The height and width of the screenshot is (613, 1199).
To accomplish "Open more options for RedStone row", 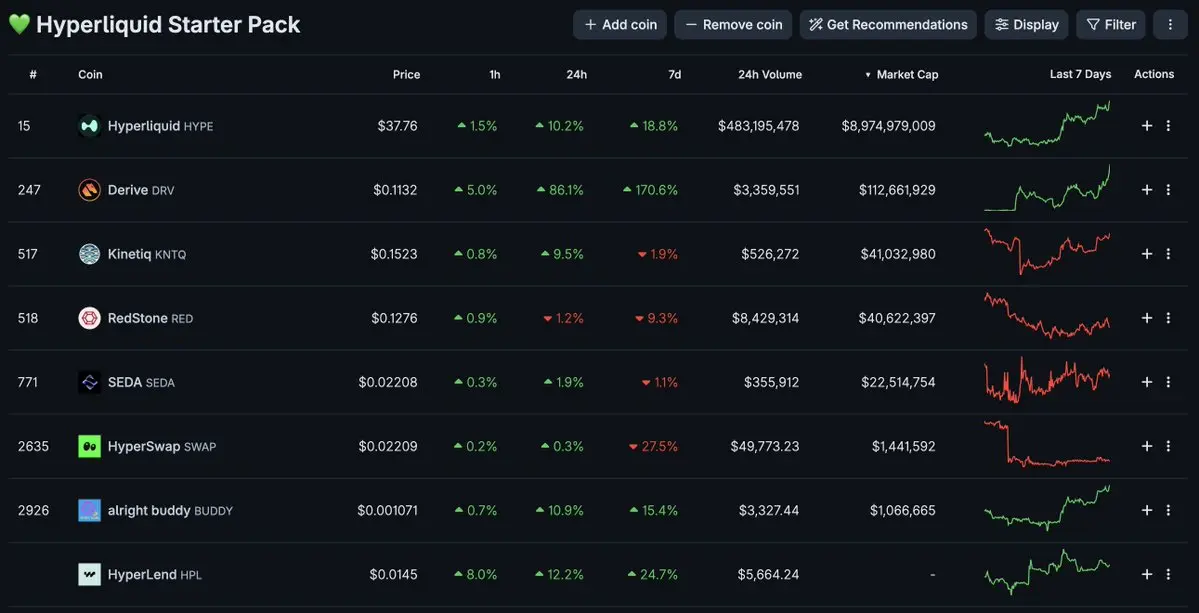I will pyautogui.click(x=1168, y=318).
